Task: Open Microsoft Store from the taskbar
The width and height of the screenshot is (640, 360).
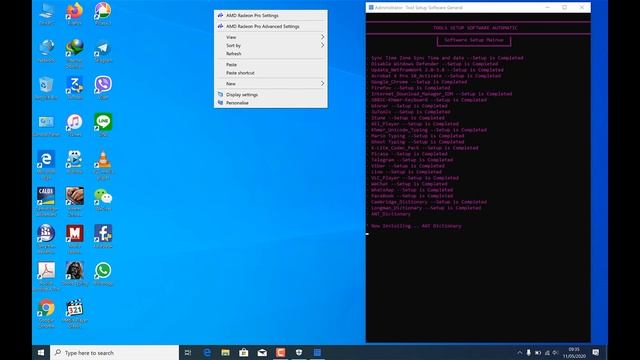Action: click(x=244, y=353)
